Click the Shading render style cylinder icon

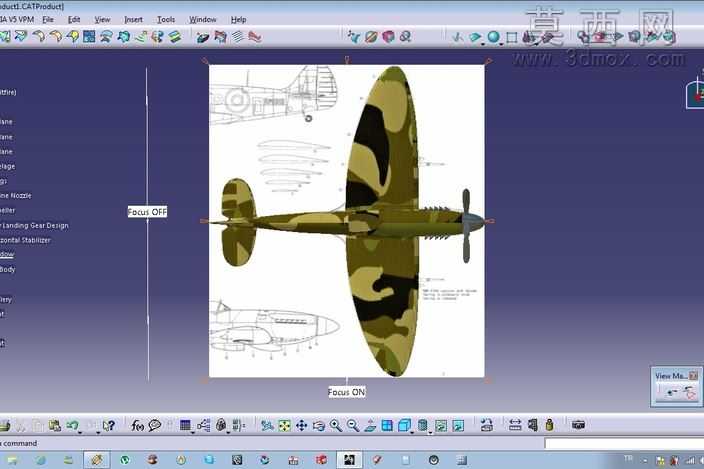422,425
